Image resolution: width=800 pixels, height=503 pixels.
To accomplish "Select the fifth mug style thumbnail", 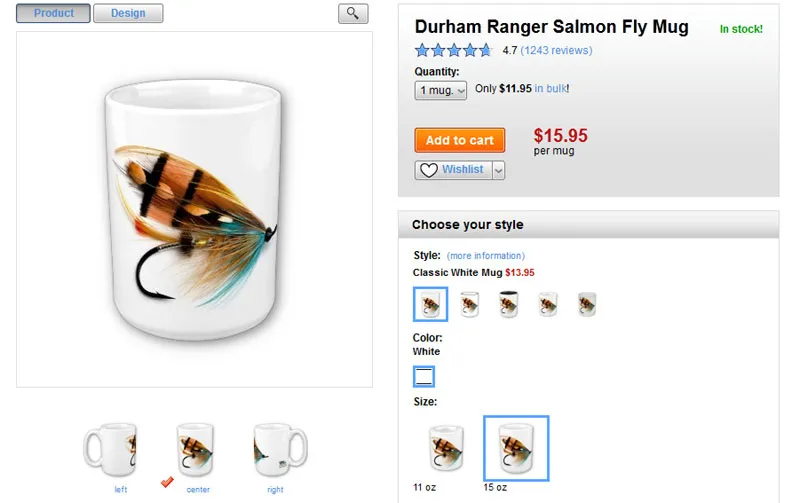I will pyautogui.click(x=587, y=304).
